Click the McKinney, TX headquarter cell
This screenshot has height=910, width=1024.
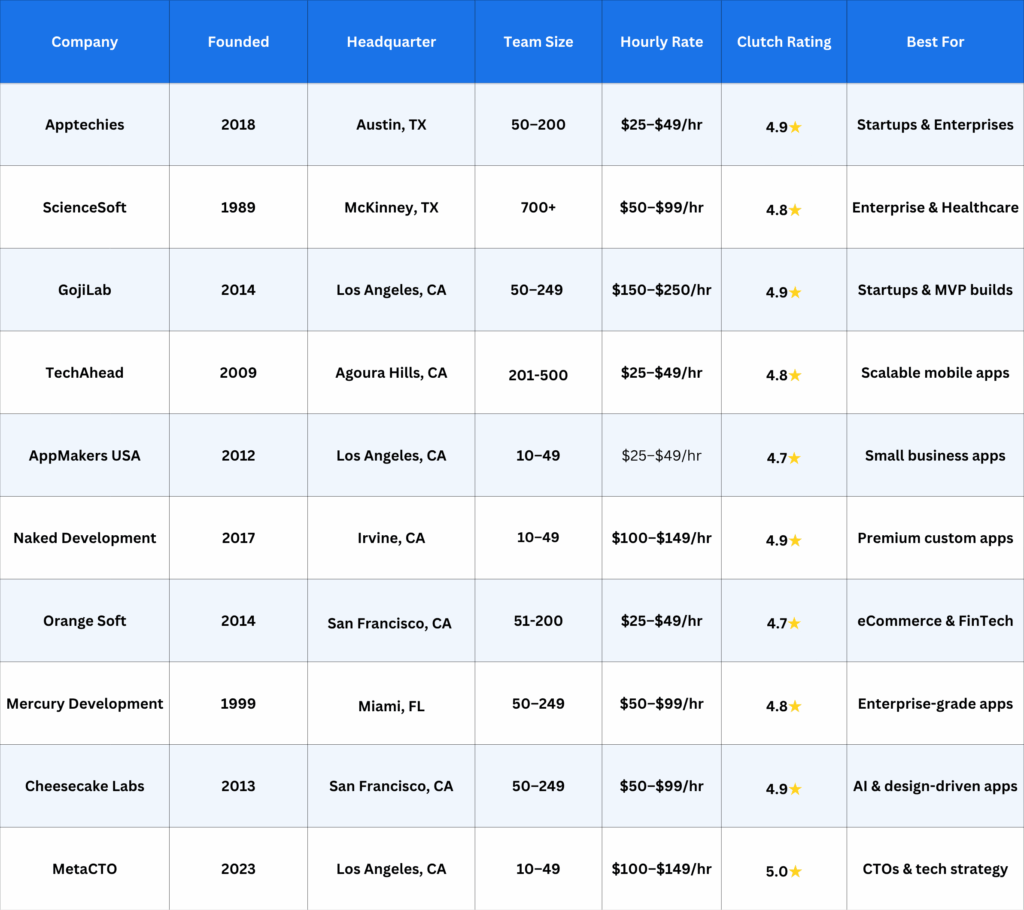point(391,207)
